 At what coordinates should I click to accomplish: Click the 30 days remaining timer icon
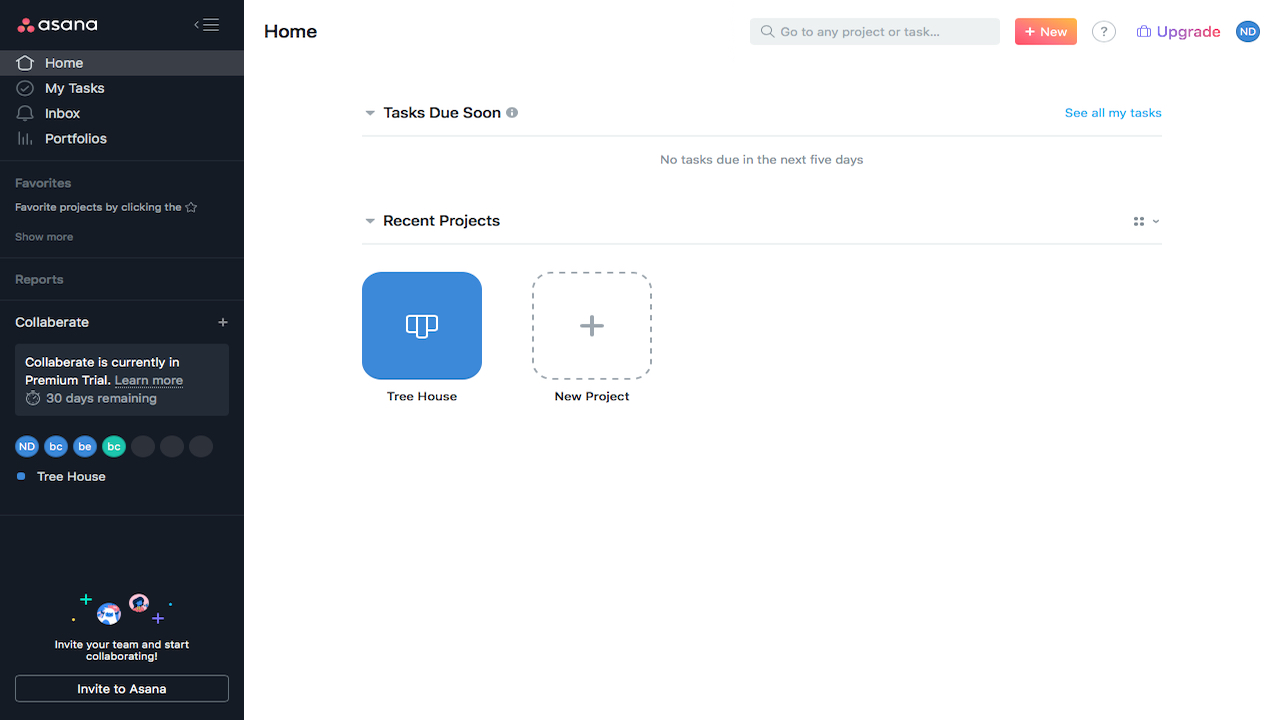[33, 398]
